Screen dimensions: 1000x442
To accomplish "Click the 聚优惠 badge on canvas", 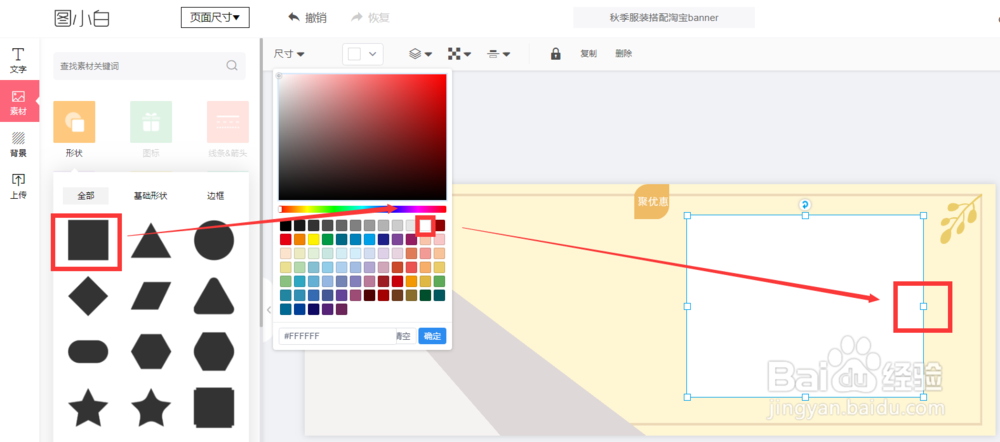I will click(652, 202).
